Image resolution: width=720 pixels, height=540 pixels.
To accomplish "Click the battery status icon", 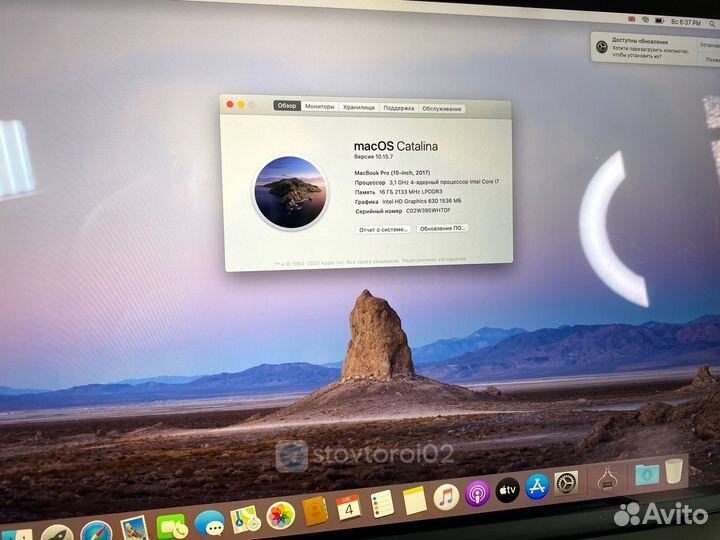I will point(659,21).
